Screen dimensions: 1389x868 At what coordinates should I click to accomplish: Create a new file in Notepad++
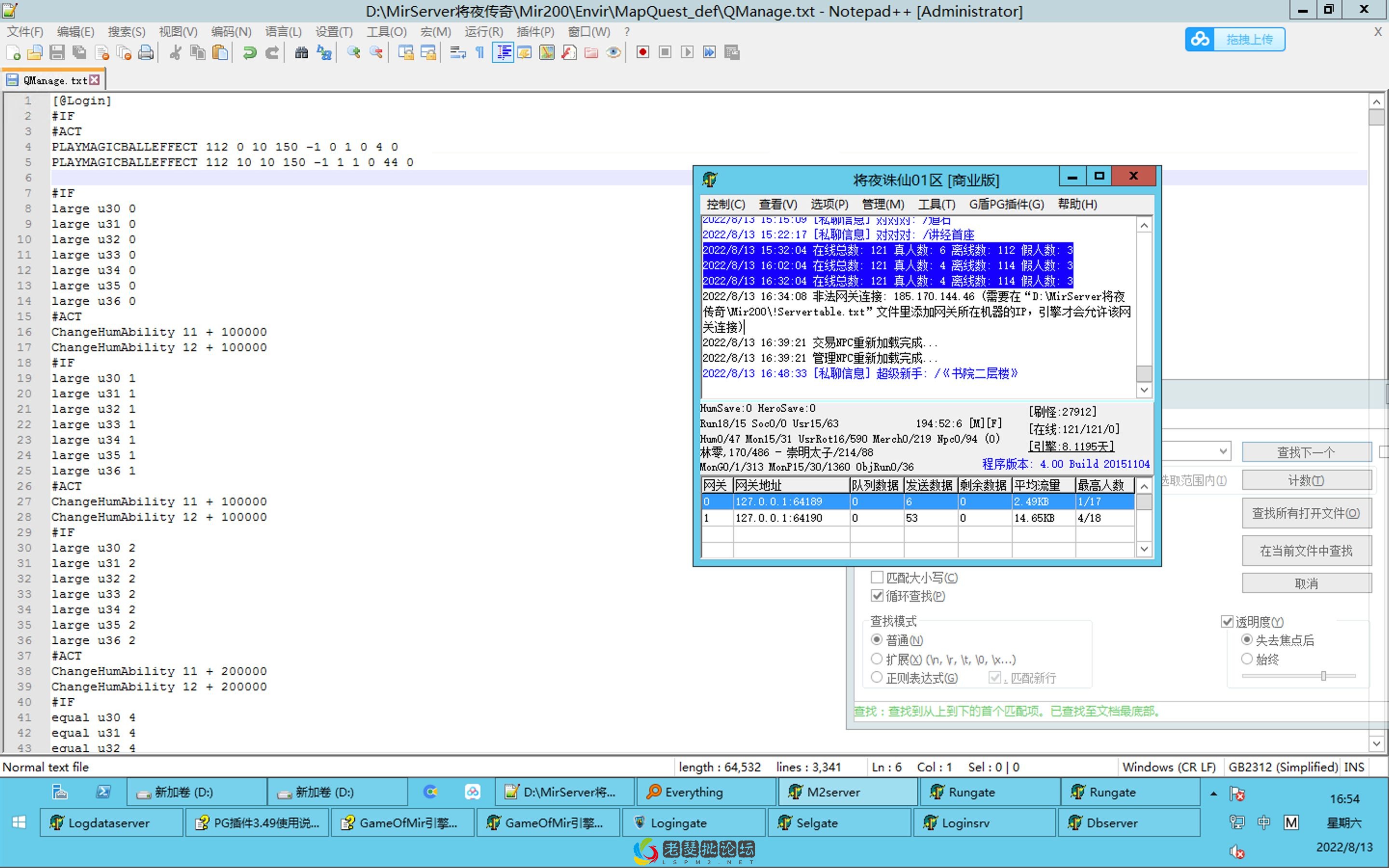pos(14,53)
